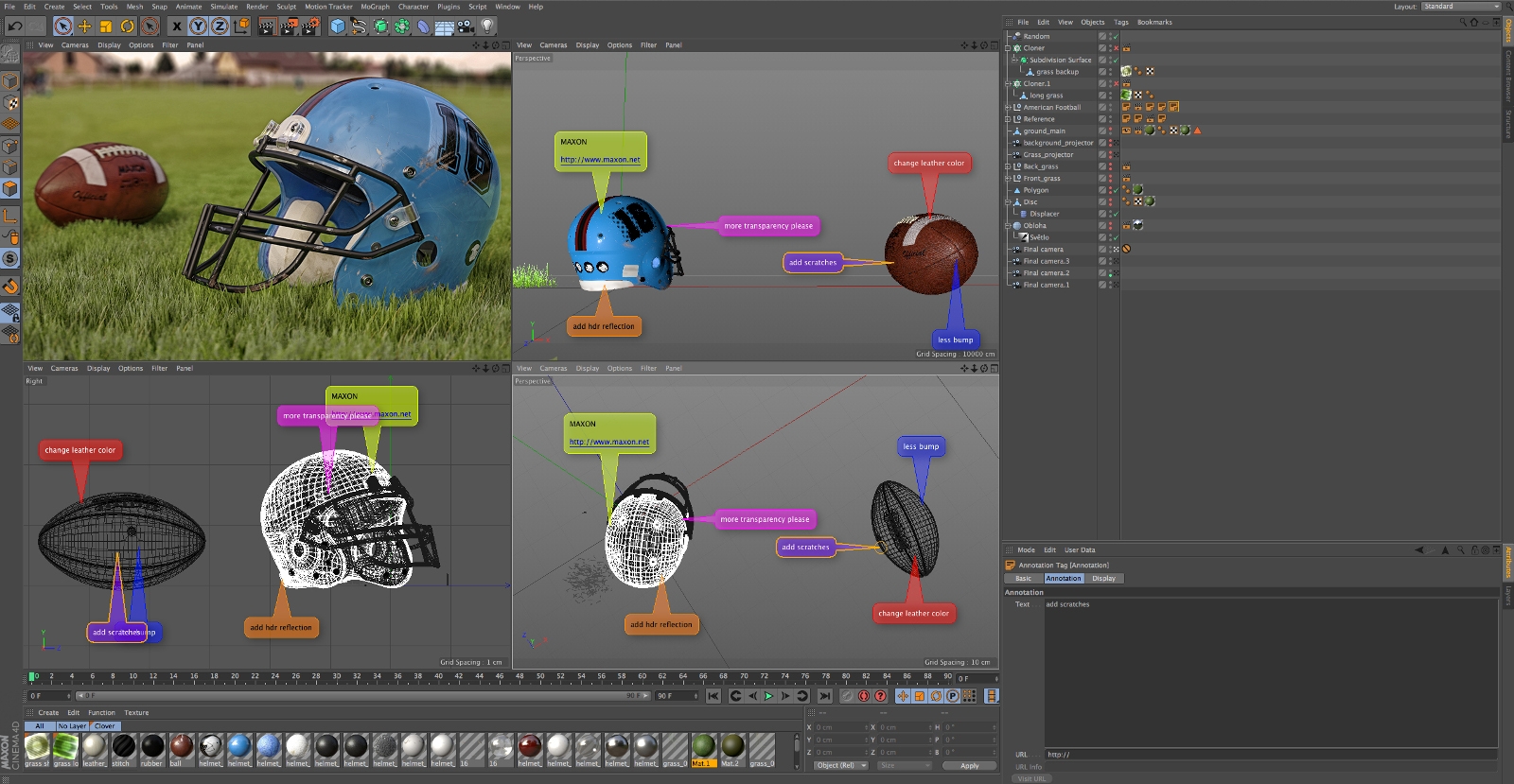Collapse the Cloner object tree
This screenshot has width=1514, height=784.
pos(1007,48)
